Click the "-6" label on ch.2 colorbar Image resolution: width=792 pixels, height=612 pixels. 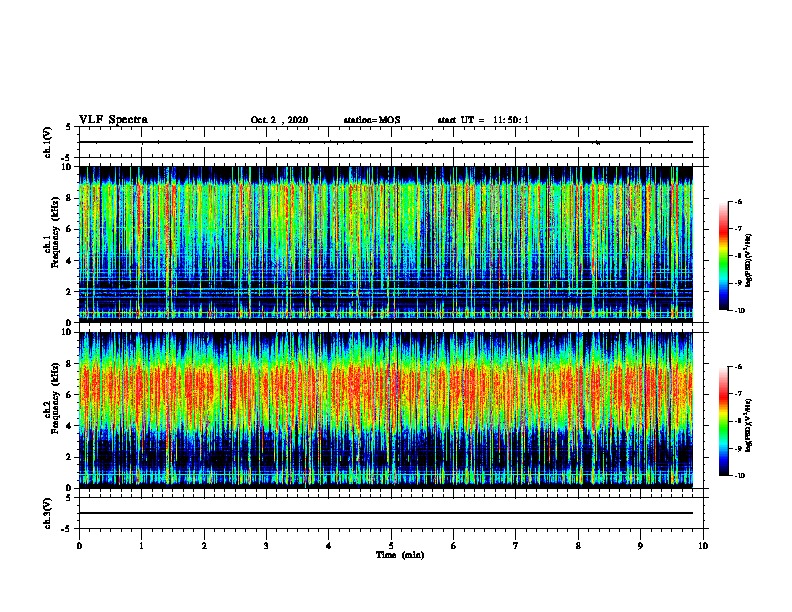pyautogui.click(x=738, y=367)
